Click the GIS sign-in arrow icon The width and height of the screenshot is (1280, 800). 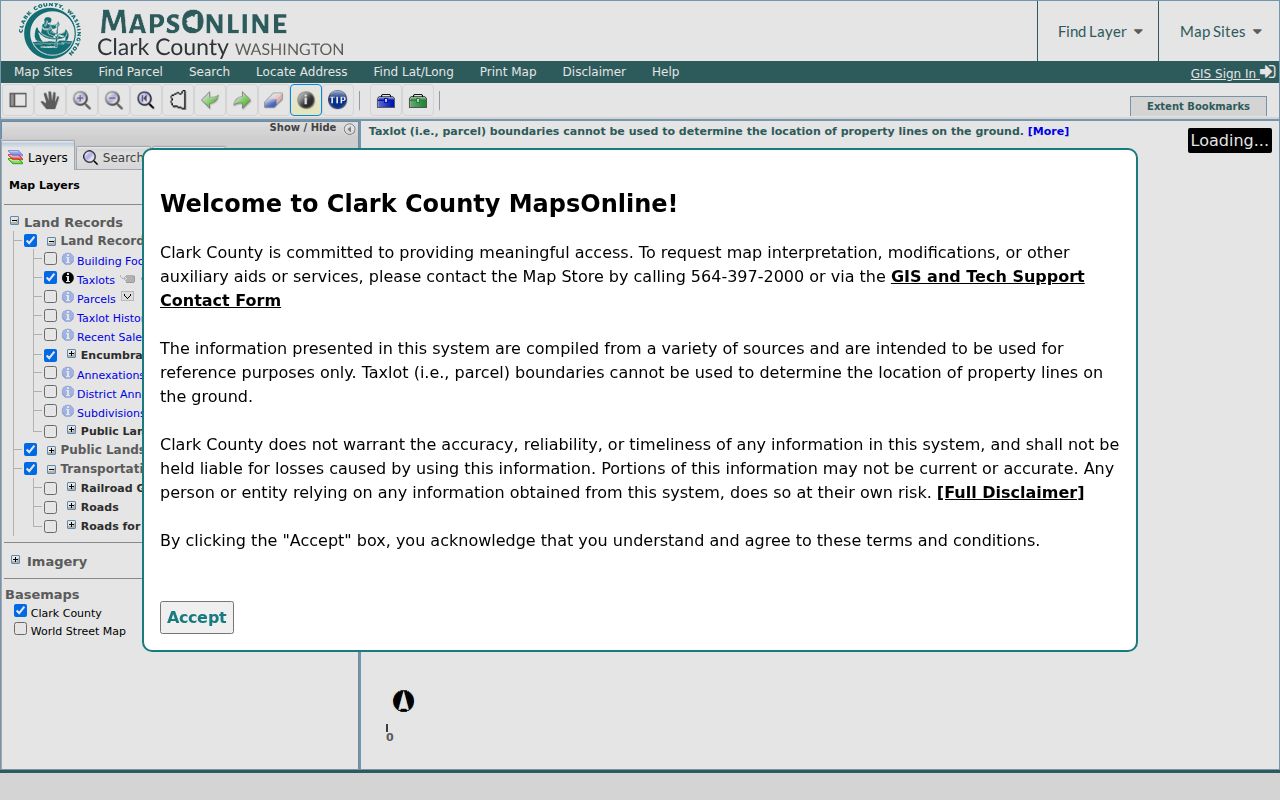[x=1267, y=72]
